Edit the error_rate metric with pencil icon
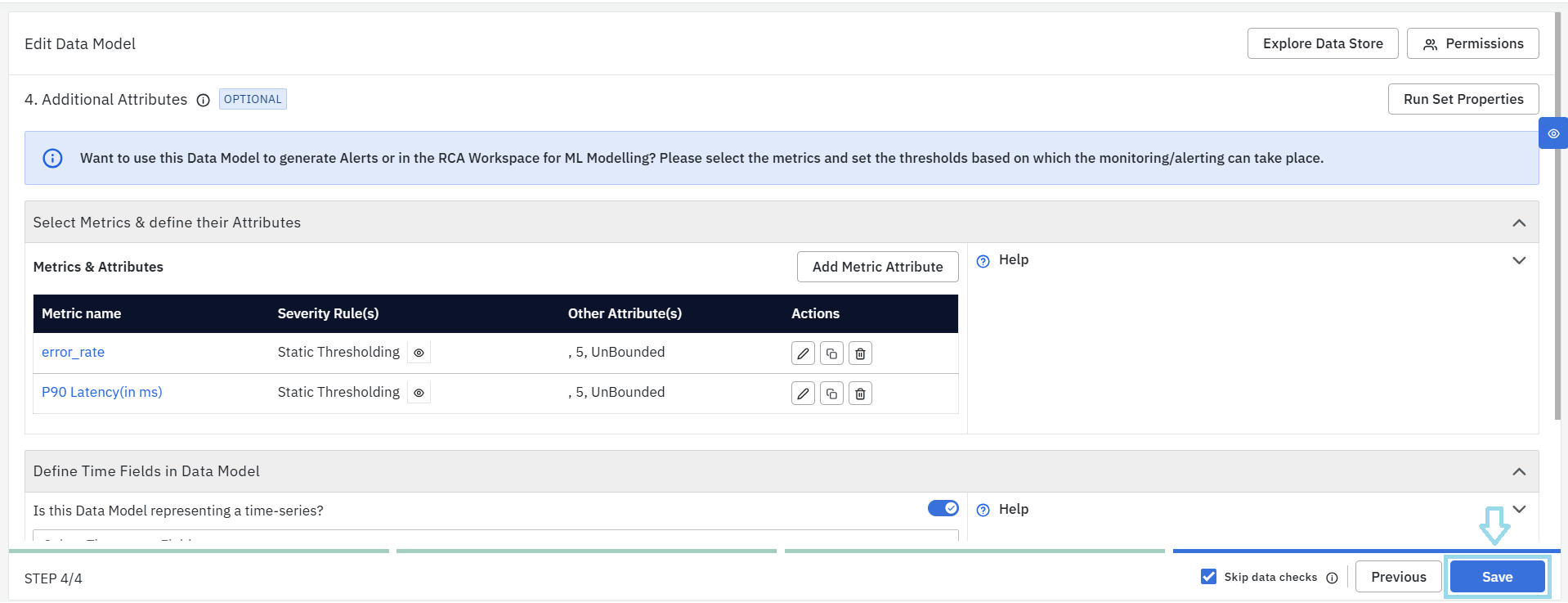Screen dimensions: 1568x603 coord(803,353)
